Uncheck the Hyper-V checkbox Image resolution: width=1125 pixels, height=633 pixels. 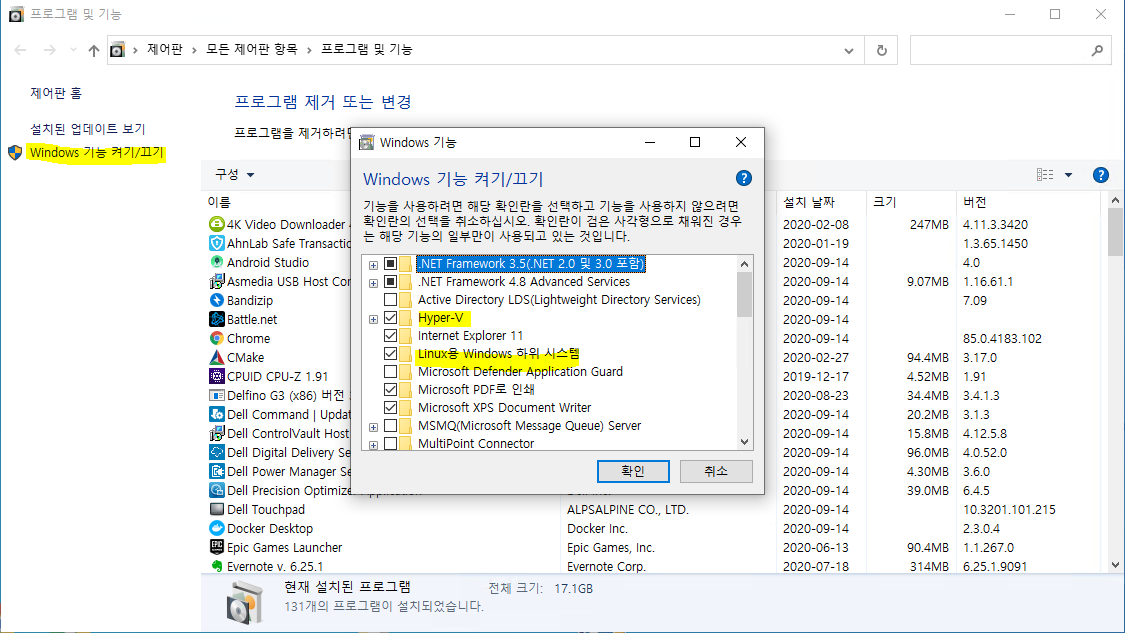(390, 318)
